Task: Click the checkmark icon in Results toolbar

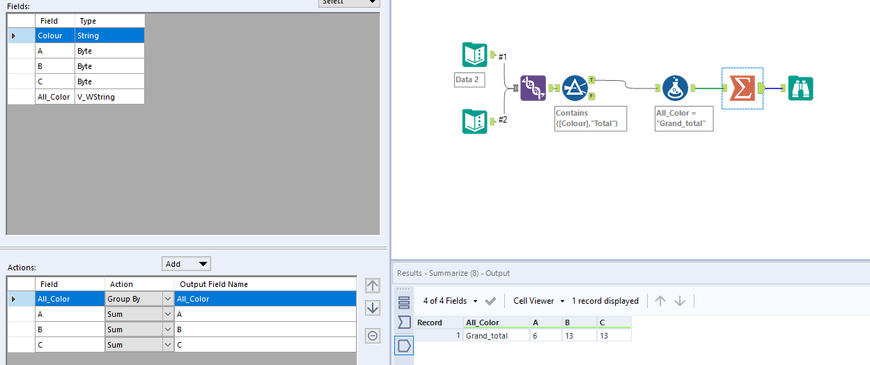Action: point(490,301)
